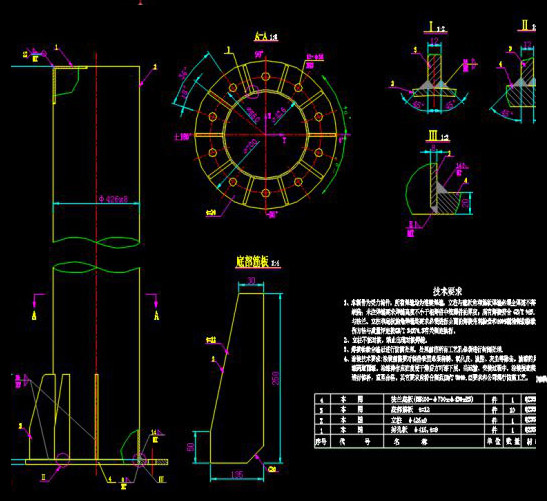The image size is (547, 501).
Task: Click the detail III view title
Action: pos(437,136)
